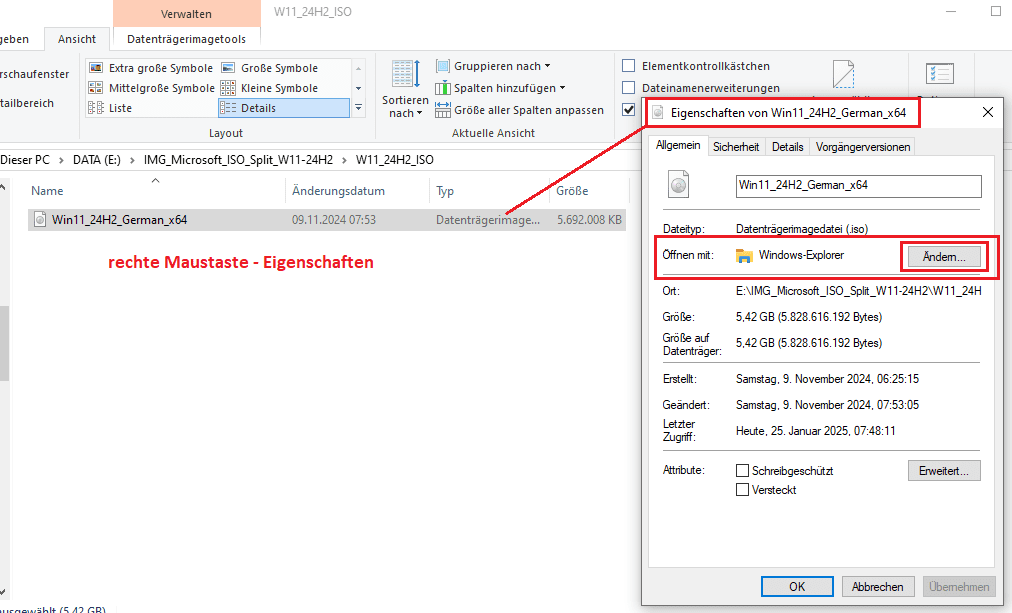Select Details layout option
The width and height of the screenshot is (1012, 613).
[x=284, y=108]
